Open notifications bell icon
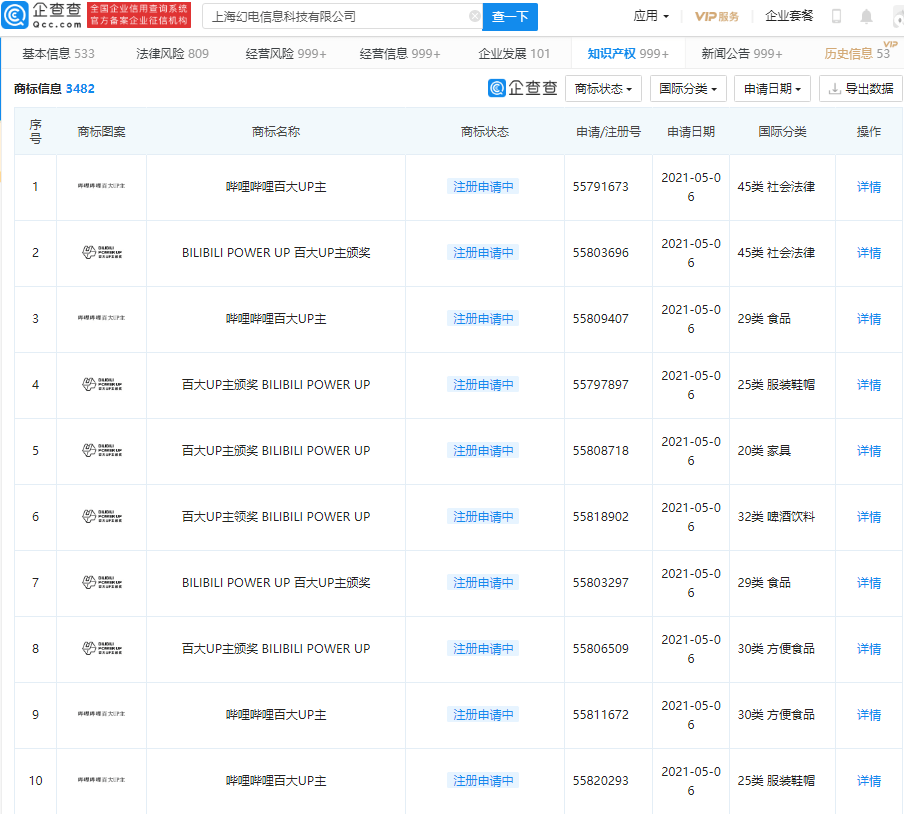Screen dimensions: 904x814 (x=866, y=16)
